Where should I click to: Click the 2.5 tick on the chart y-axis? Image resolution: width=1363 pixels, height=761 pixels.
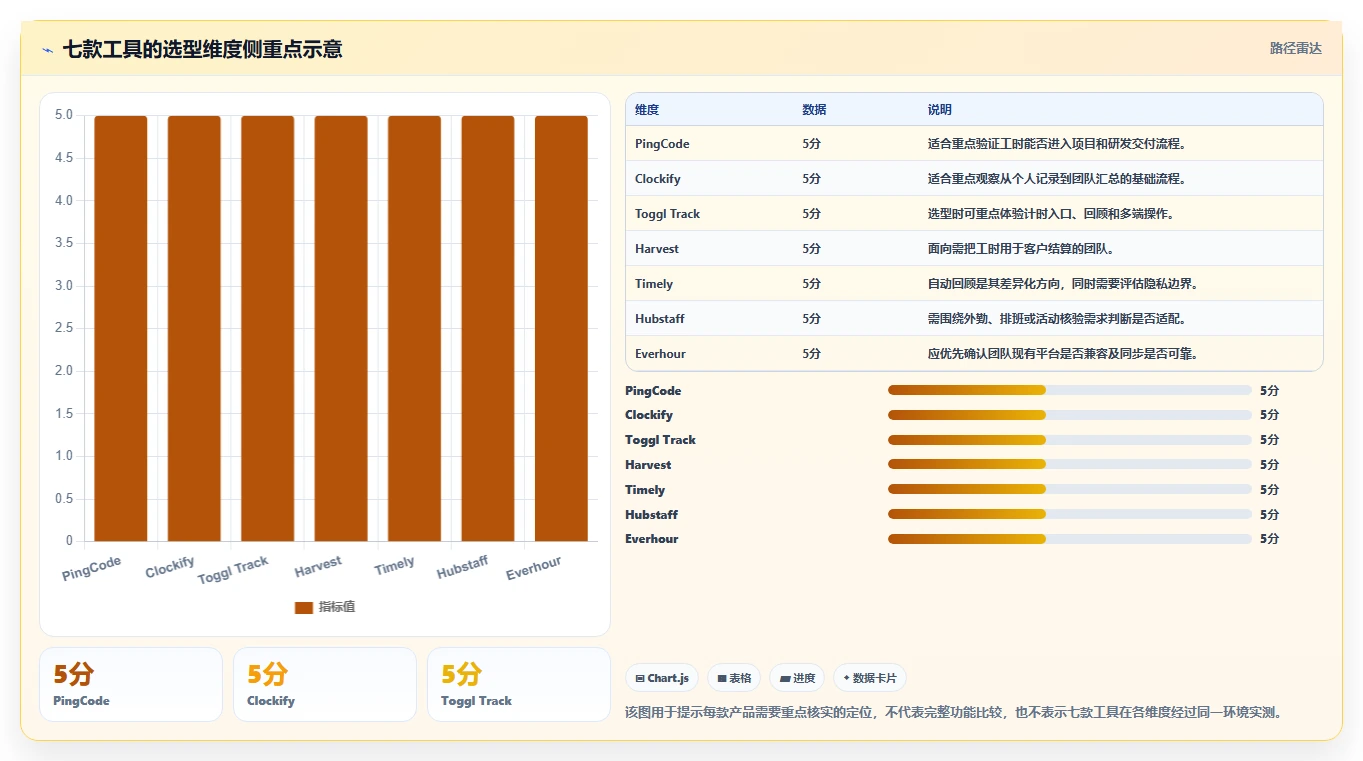click(64, 329)
